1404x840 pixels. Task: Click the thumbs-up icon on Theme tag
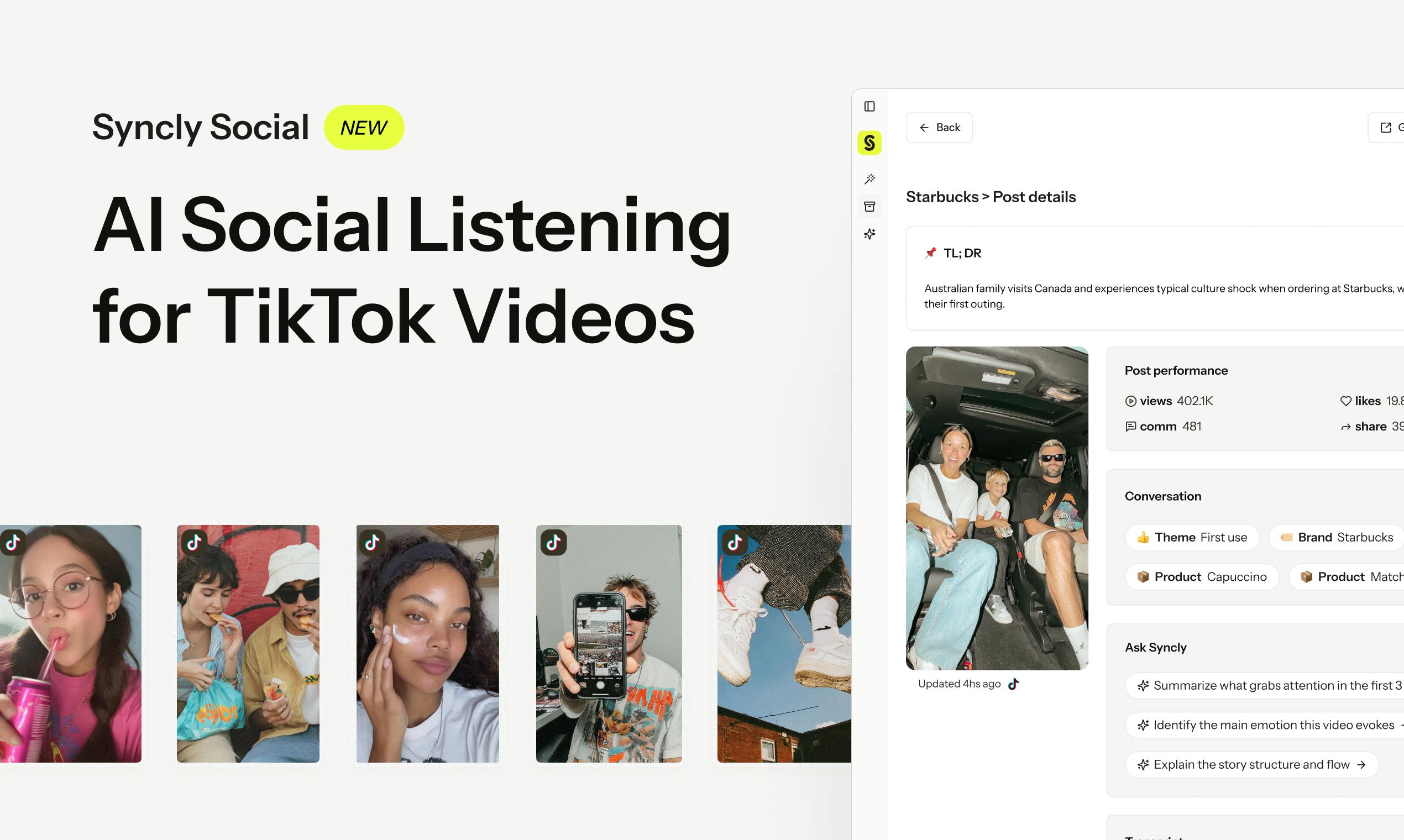[x=1143, y=538]
